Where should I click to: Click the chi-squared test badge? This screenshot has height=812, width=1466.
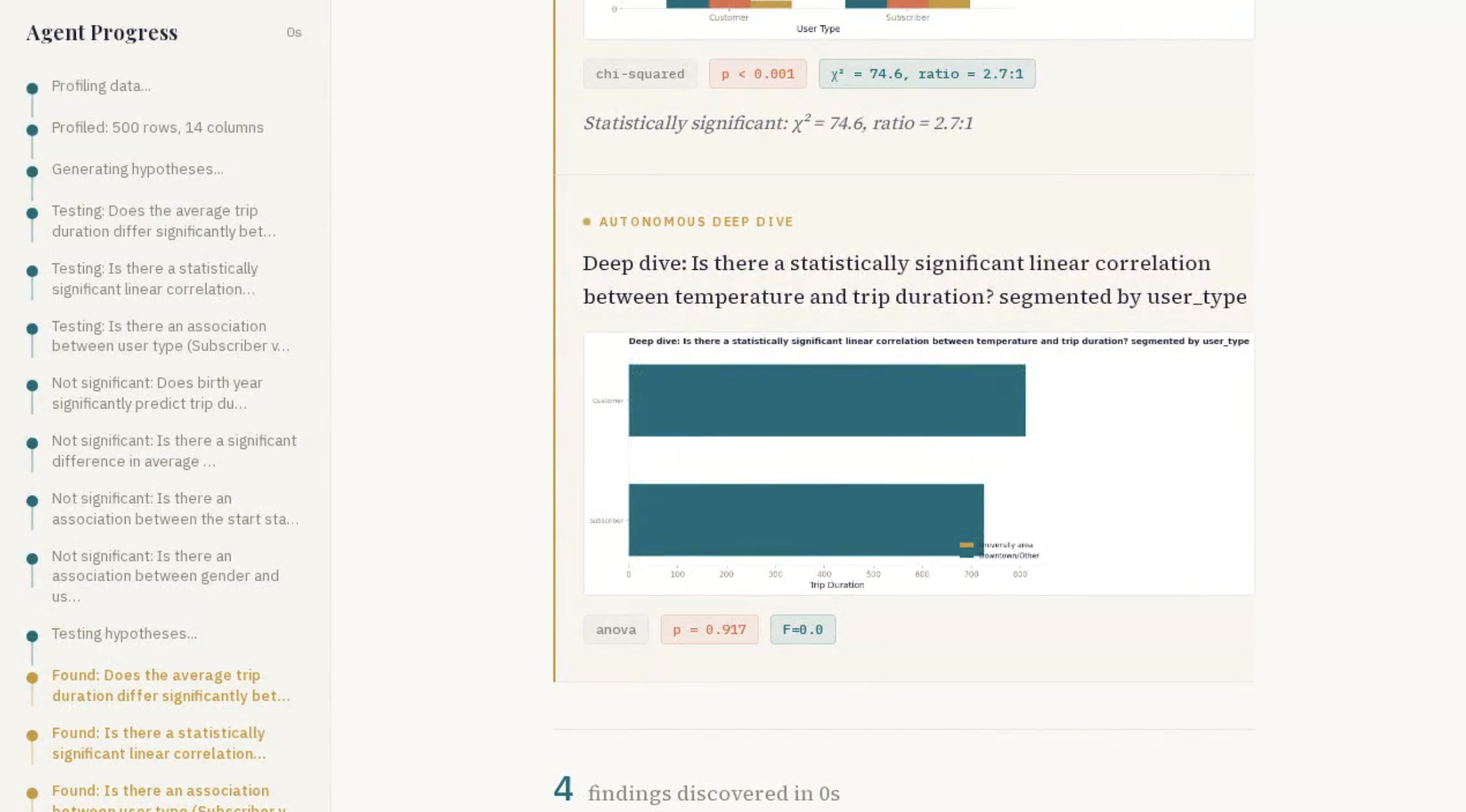[x=640, y=74]
